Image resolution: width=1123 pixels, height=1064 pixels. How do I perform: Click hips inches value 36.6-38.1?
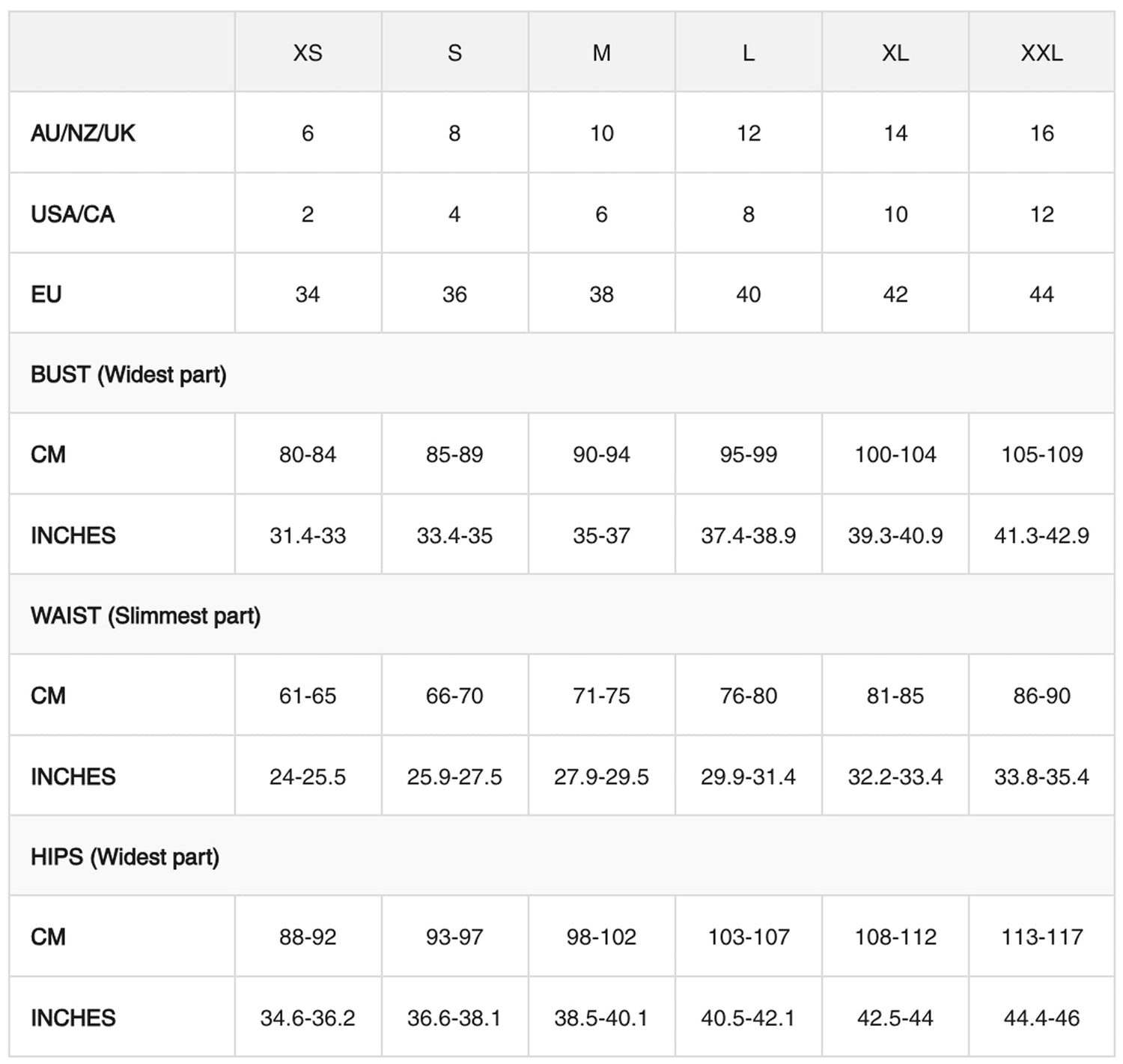[x=454, y=1018]
